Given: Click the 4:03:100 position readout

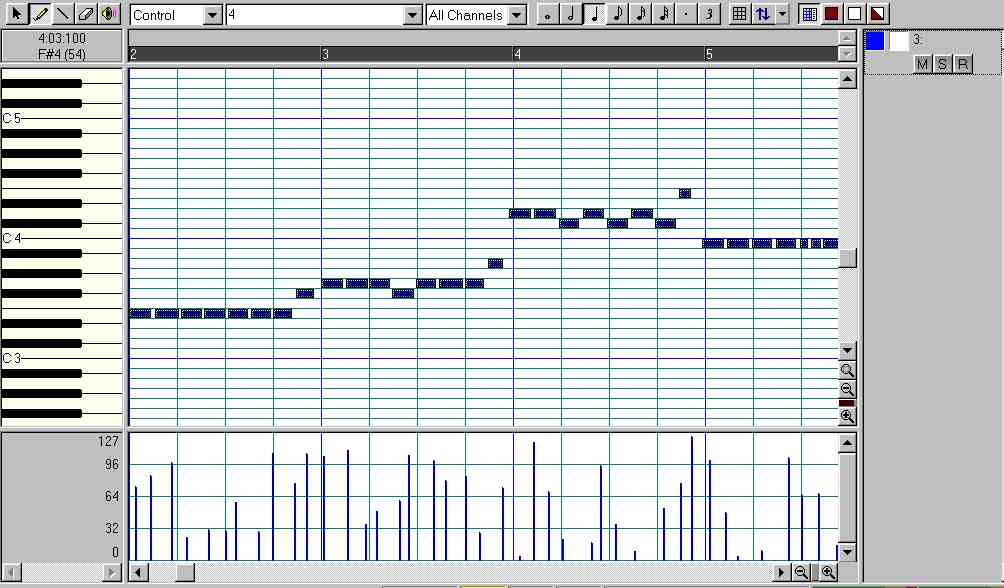Looking at the screenshot, I should [x=62, y=38].
